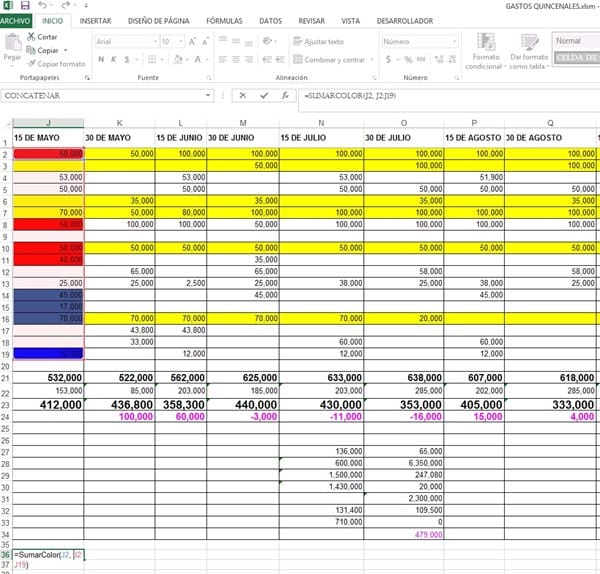Toggle bold N formatting
Viewport: 600px width, 574px height.
click(101, 59)
